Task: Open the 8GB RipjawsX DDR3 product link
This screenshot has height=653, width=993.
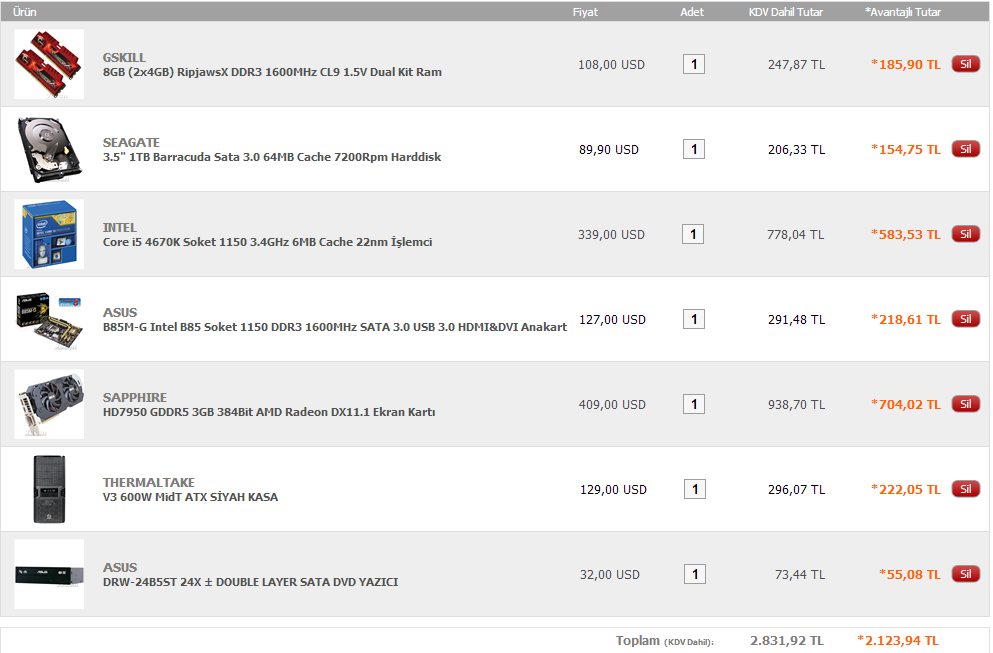Action: tap(272, 72)
